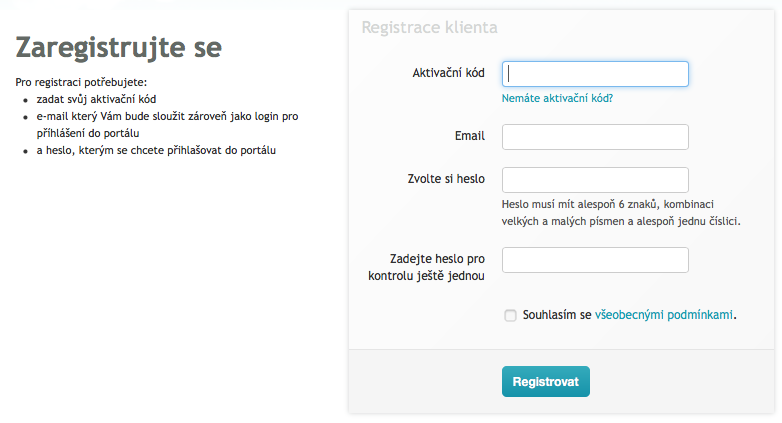Click the password confirmation field

coord(595,260)
